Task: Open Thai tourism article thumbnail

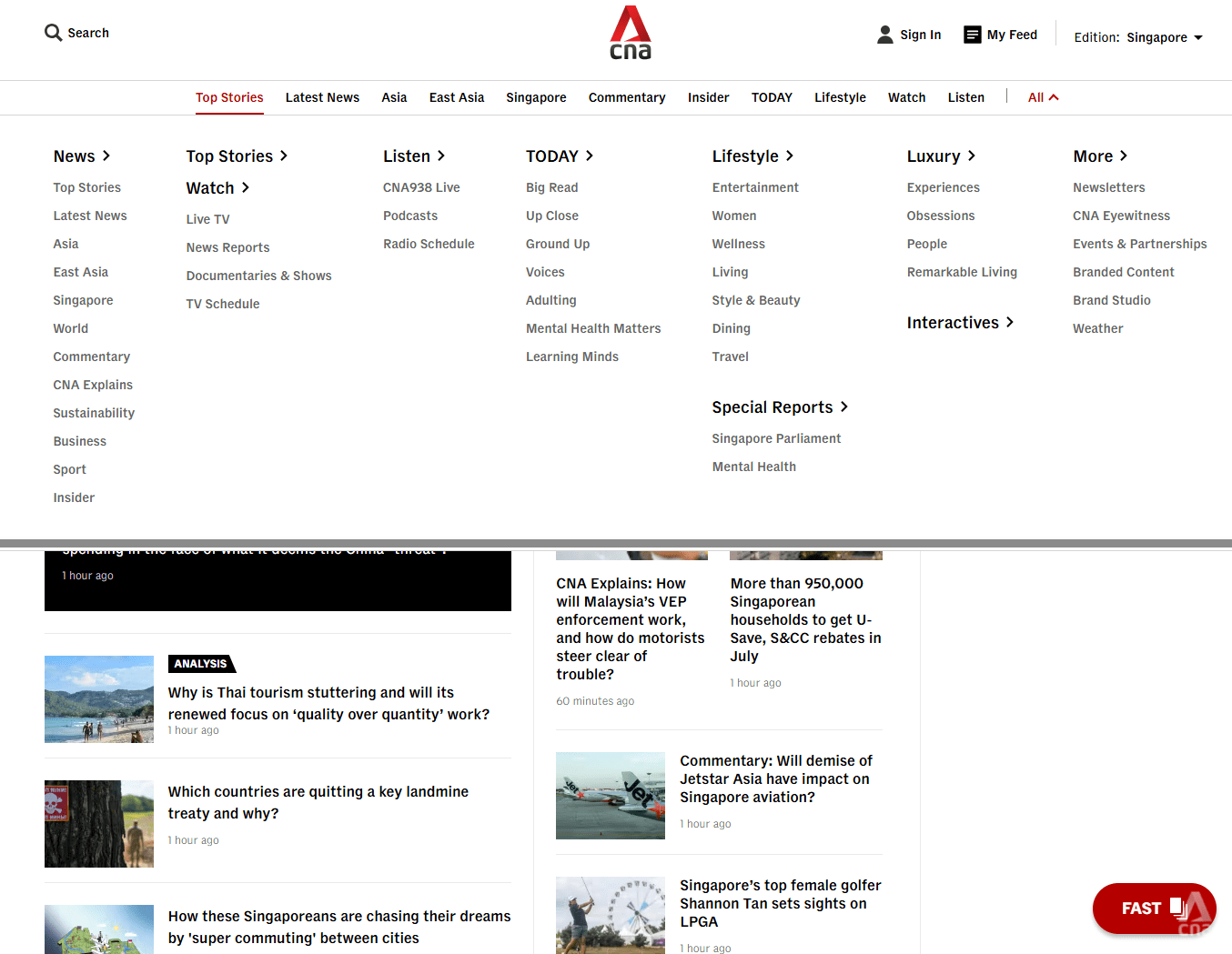Action: (99, 699)
